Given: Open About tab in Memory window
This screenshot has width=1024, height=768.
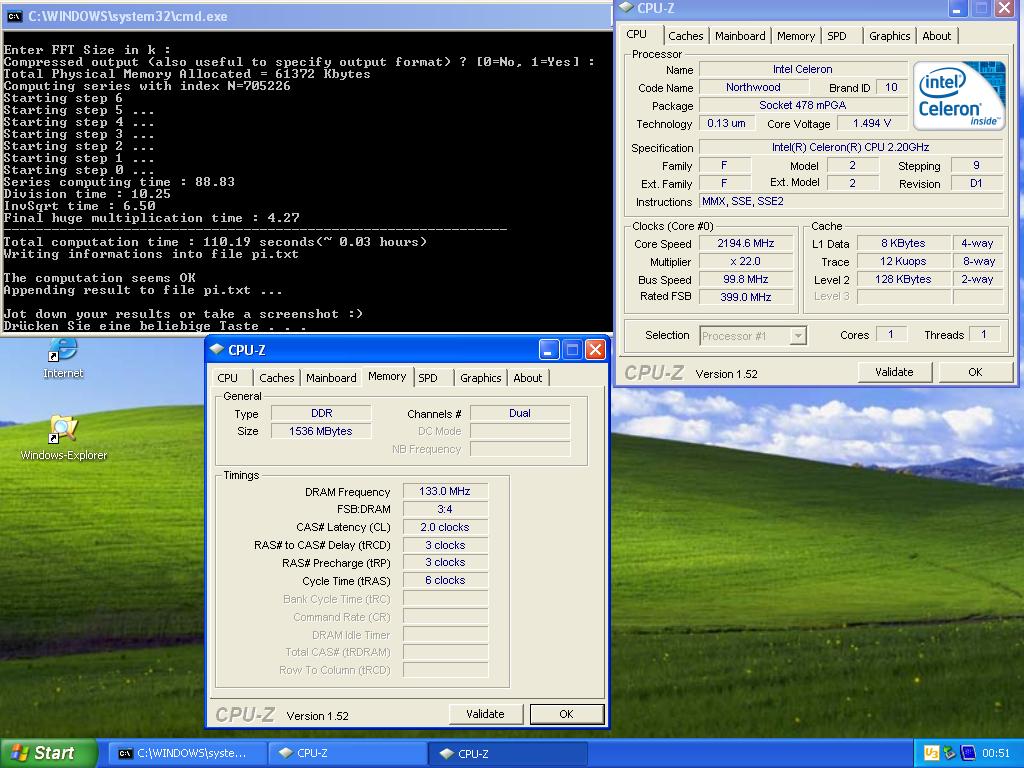Looking at the screenshot, I should tap(528, 377).
